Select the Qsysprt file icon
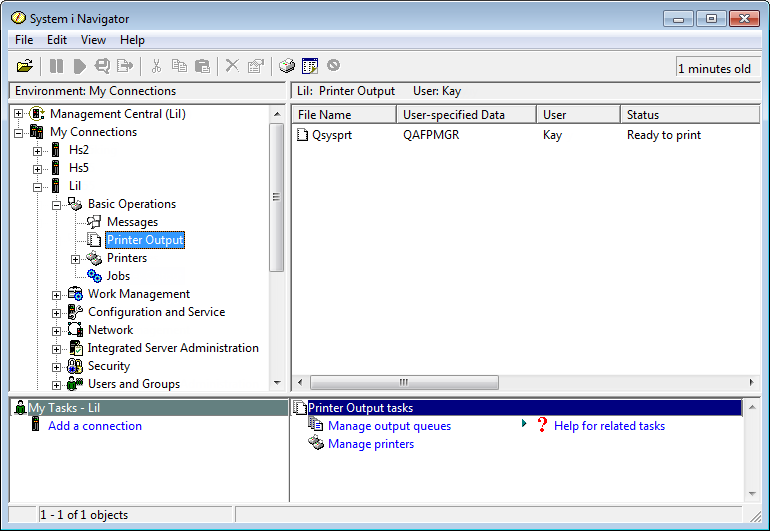This screenshot has height=531, width=770. 303,135
